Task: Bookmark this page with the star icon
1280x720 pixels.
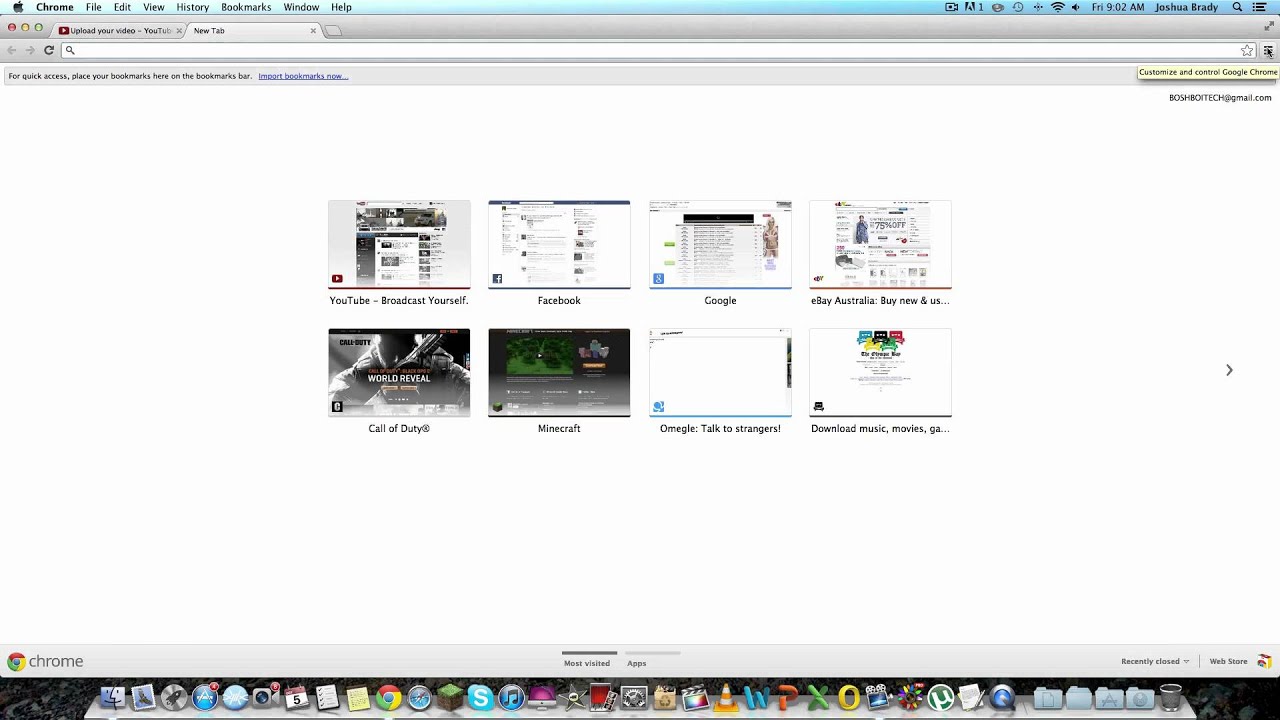Action: pyautogui.click(x=1247, y=50)
